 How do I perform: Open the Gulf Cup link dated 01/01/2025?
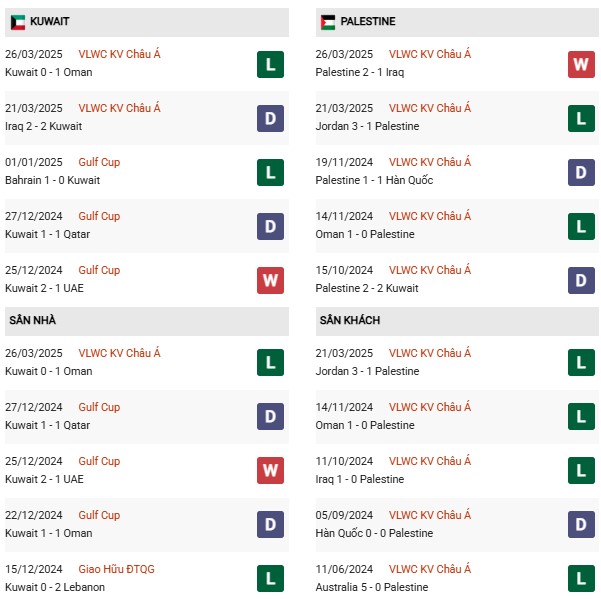(99, 162)
